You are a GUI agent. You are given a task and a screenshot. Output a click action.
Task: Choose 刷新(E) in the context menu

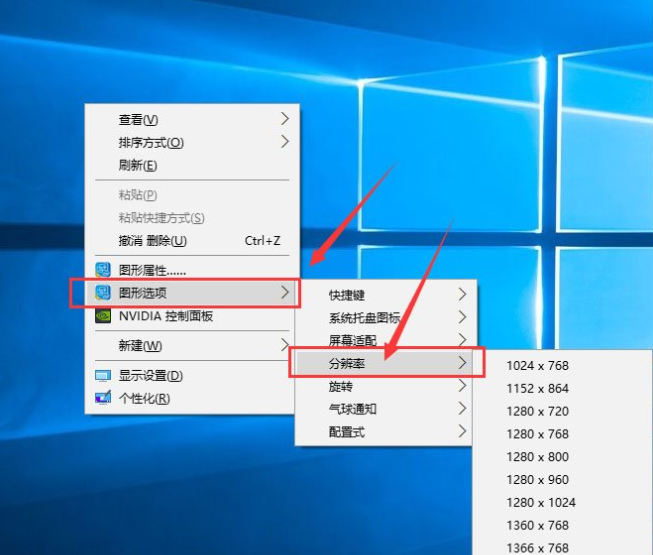192,165
